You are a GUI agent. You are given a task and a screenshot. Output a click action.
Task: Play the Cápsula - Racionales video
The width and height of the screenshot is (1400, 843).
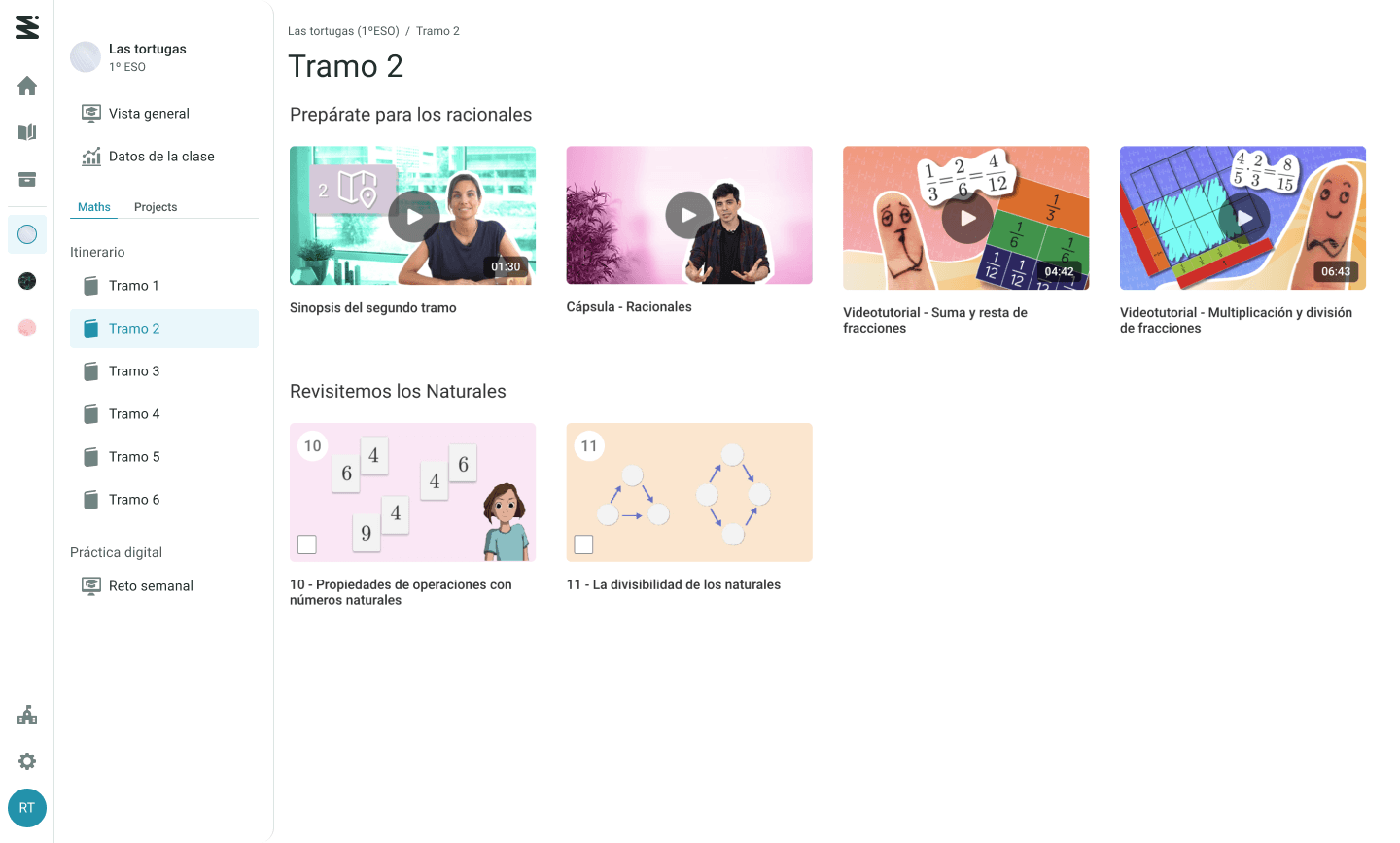[689, 216]
